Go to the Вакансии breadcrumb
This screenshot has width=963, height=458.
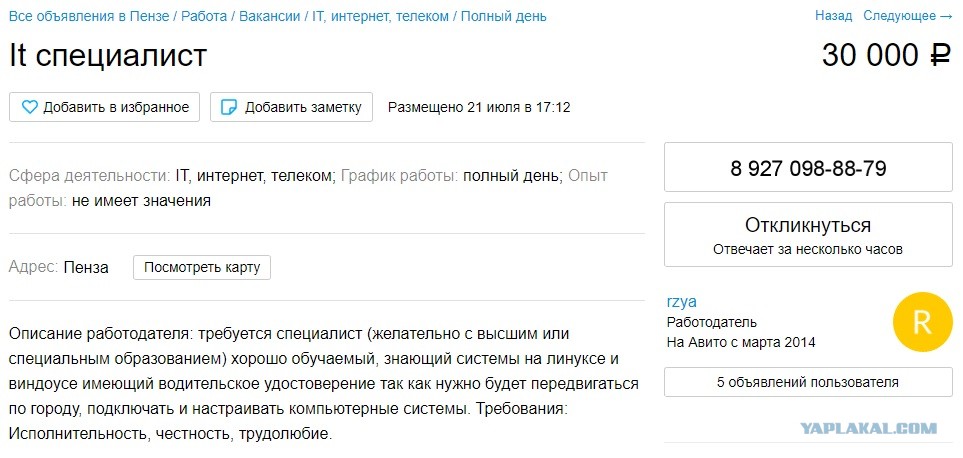coord(270,17)
